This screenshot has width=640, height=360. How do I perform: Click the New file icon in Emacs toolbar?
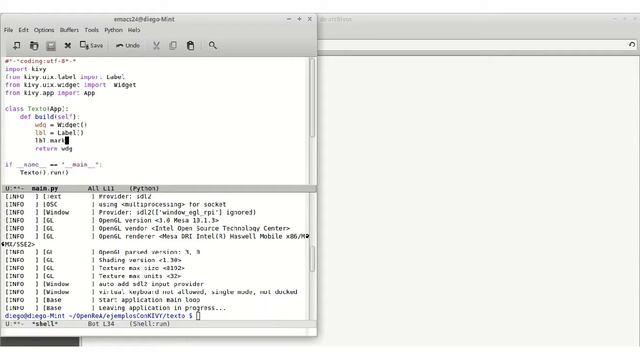pos(17,46)
